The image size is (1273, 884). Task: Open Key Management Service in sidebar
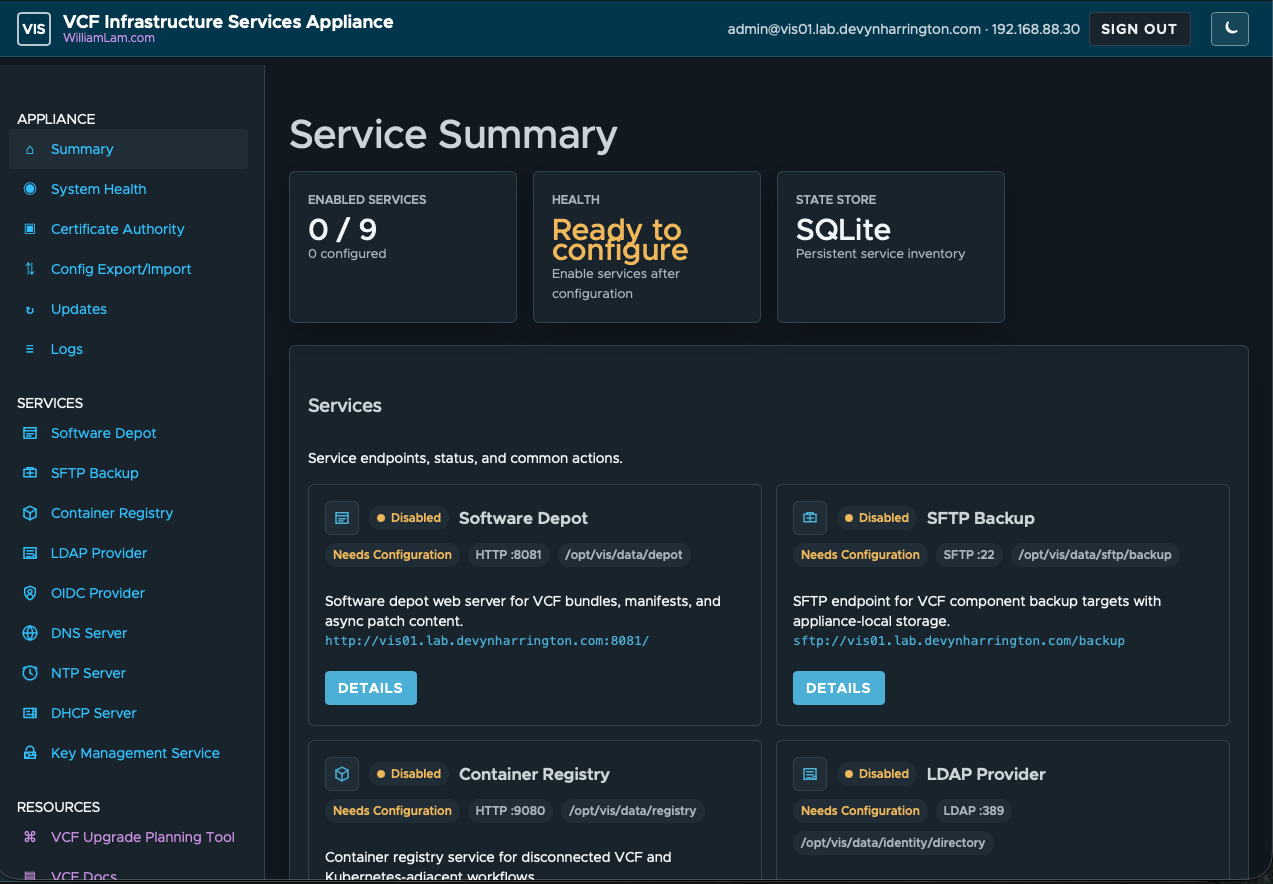coord(128,753)
